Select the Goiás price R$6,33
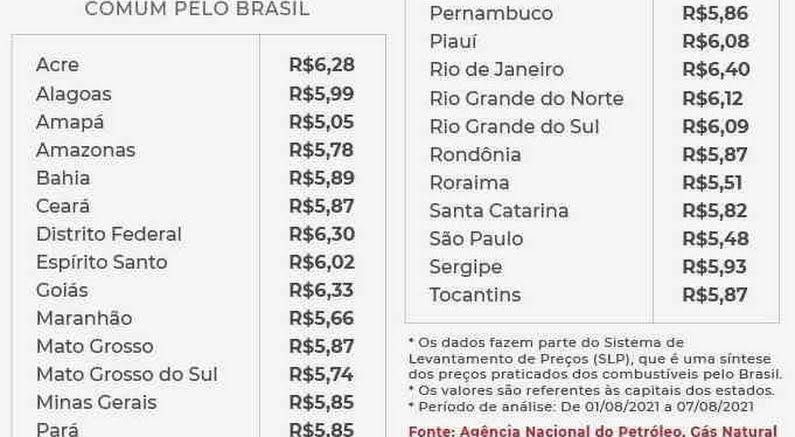Viewport: 795px width, 437px height. [321, 290]
